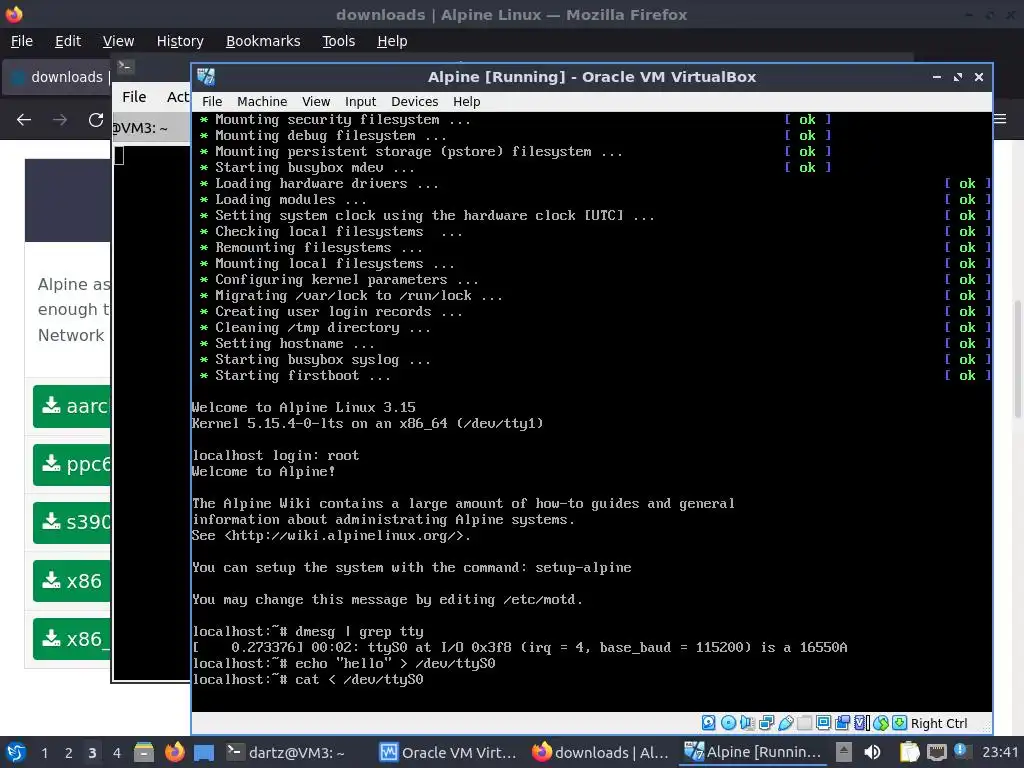Open the Devices menu in VirtualBox

pyautogui.click(x=415, y=101)
